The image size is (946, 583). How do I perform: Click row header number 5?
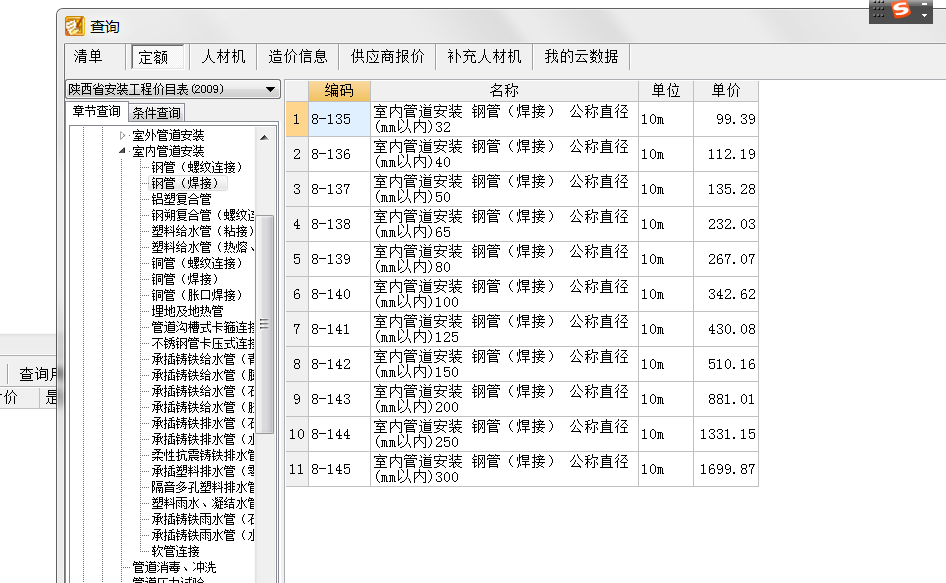click(297, 259)
